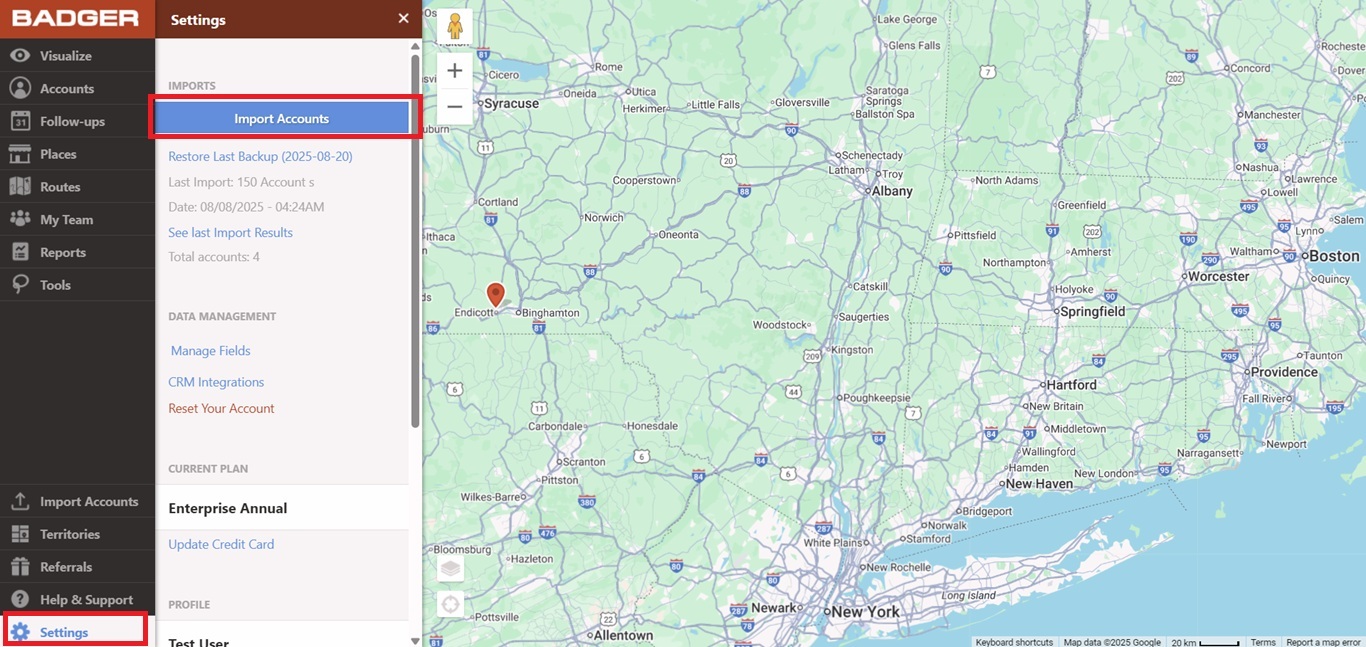This screenshot has width=1366, height=647.
Task: Click the Albany label on map
Action: (x=892, y=191)
